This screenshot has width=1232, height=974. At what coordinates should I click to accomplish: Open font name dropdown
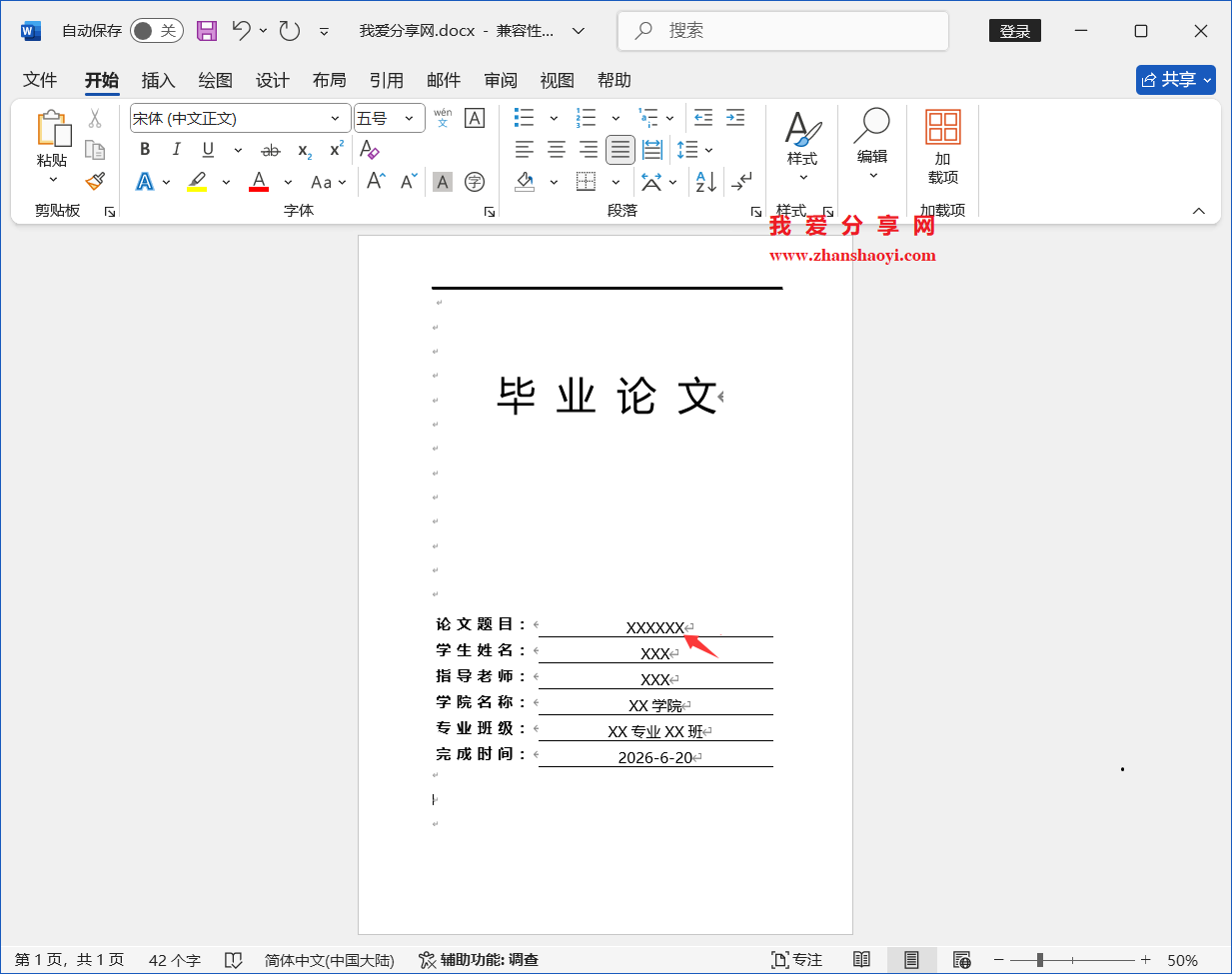point(335,118)
